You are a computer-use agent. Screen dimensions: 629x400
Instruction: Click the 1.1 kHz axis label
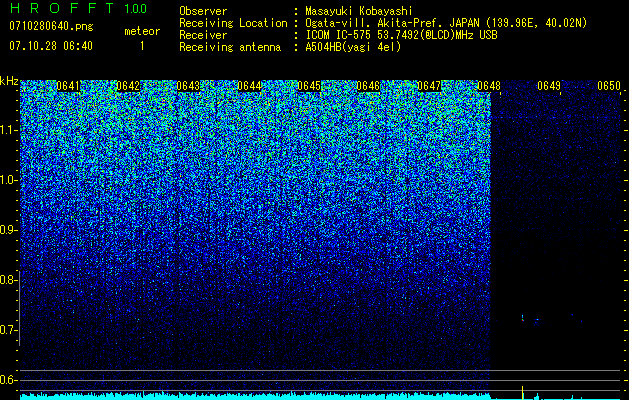9,130
